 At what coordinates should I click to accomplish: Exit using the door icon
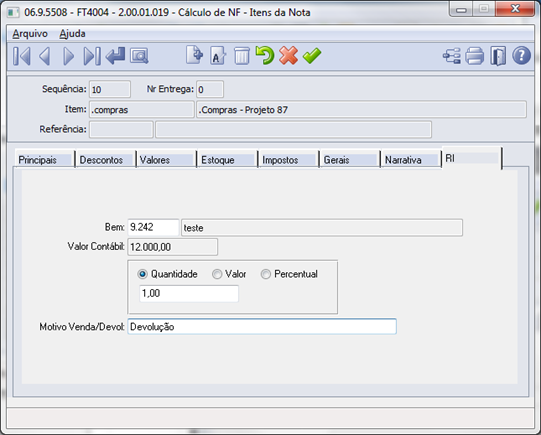click(498, 56)
